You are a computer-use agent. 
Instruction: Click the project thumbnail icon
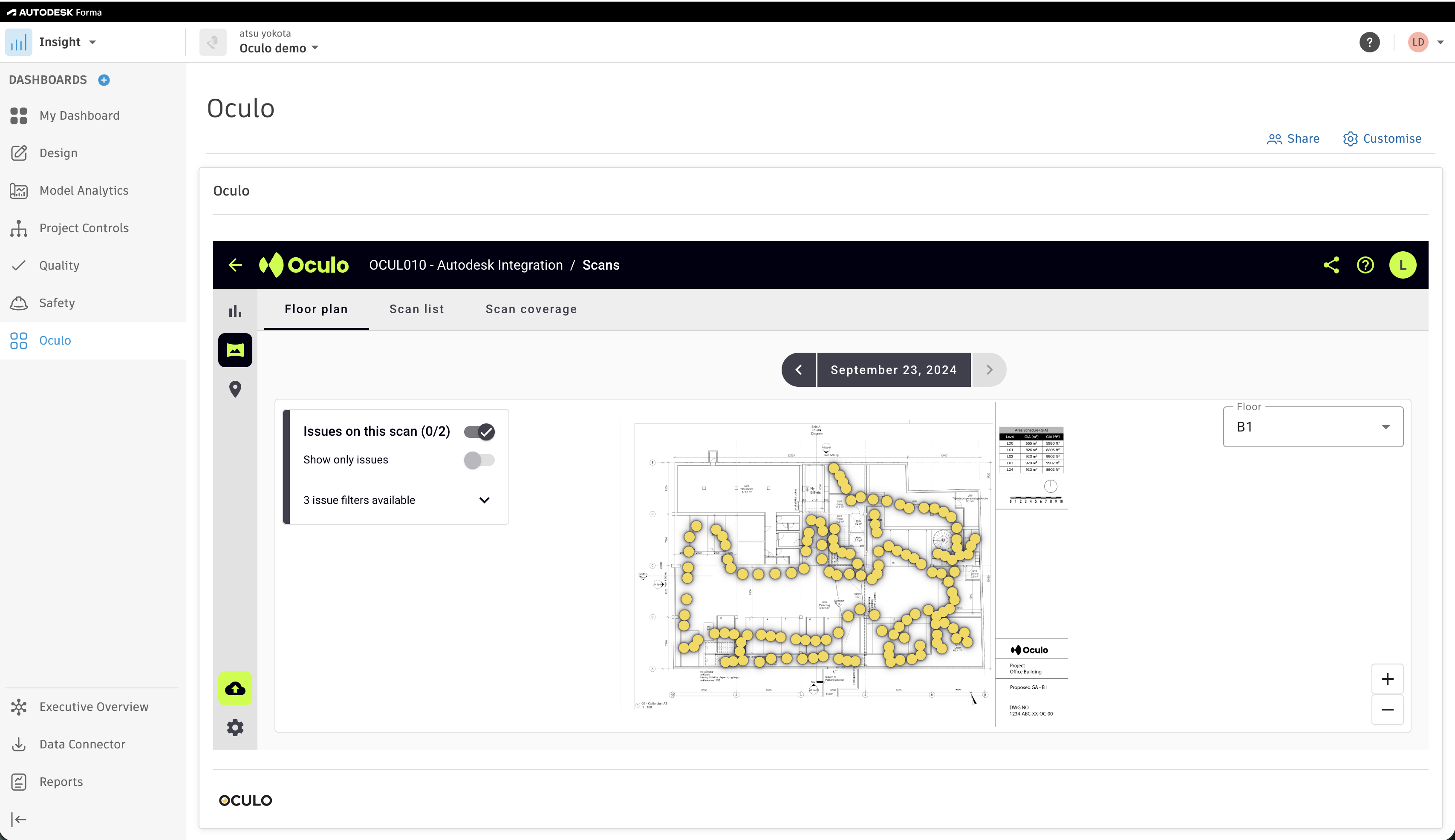pyautogui.click(x=212, y=42)
